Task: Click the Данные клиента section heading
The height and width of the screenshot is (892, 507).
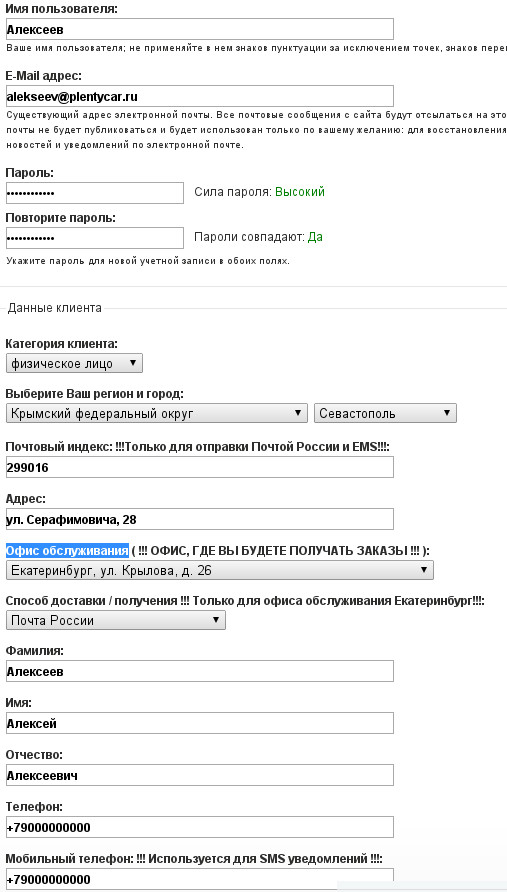Action: (55, 308)
